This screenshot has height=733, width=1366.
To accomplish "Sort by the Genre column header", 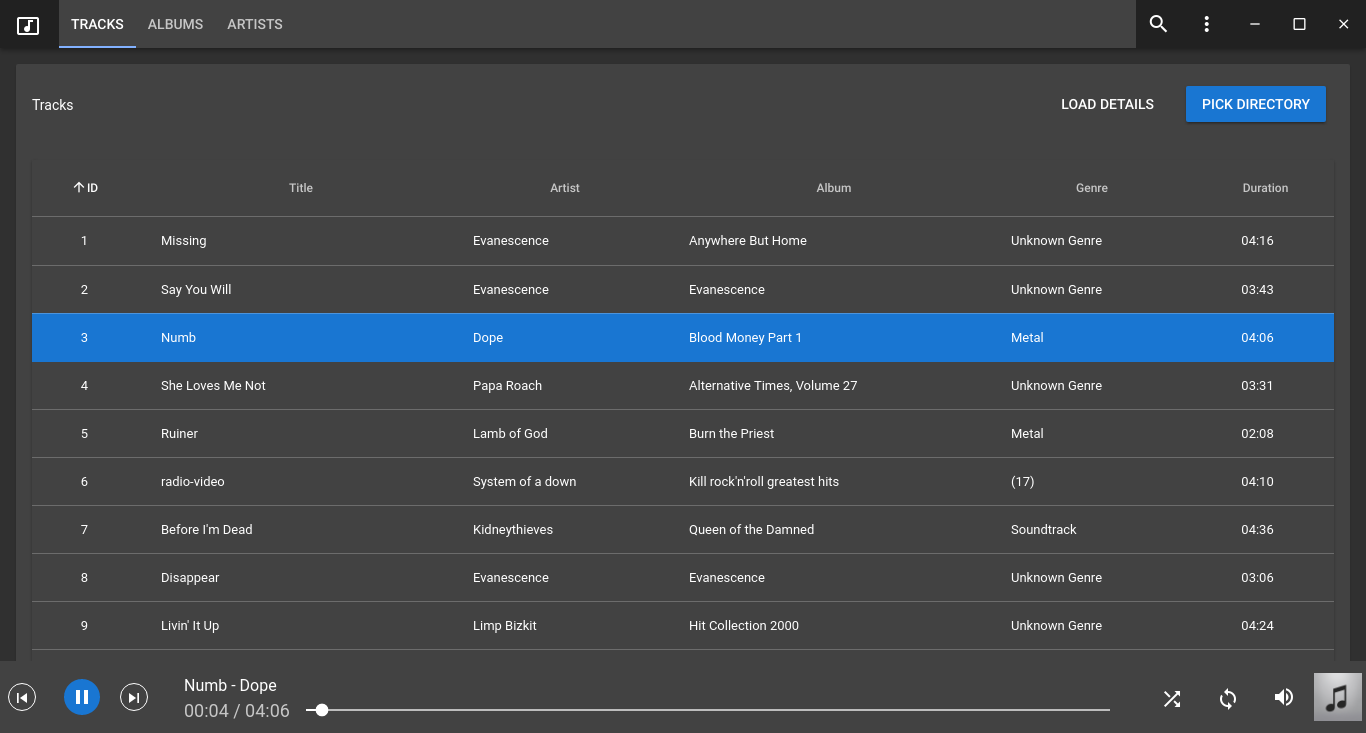I will [x=1092, y=188].
